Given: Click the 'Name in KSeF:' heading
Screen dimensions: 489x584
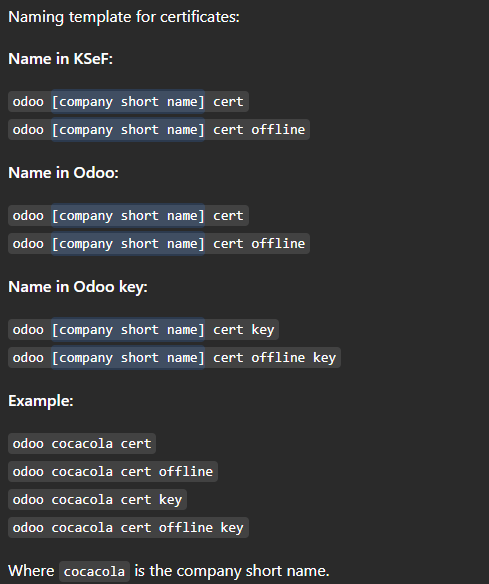Looking at the screenshot, I should tap(60, 59).
